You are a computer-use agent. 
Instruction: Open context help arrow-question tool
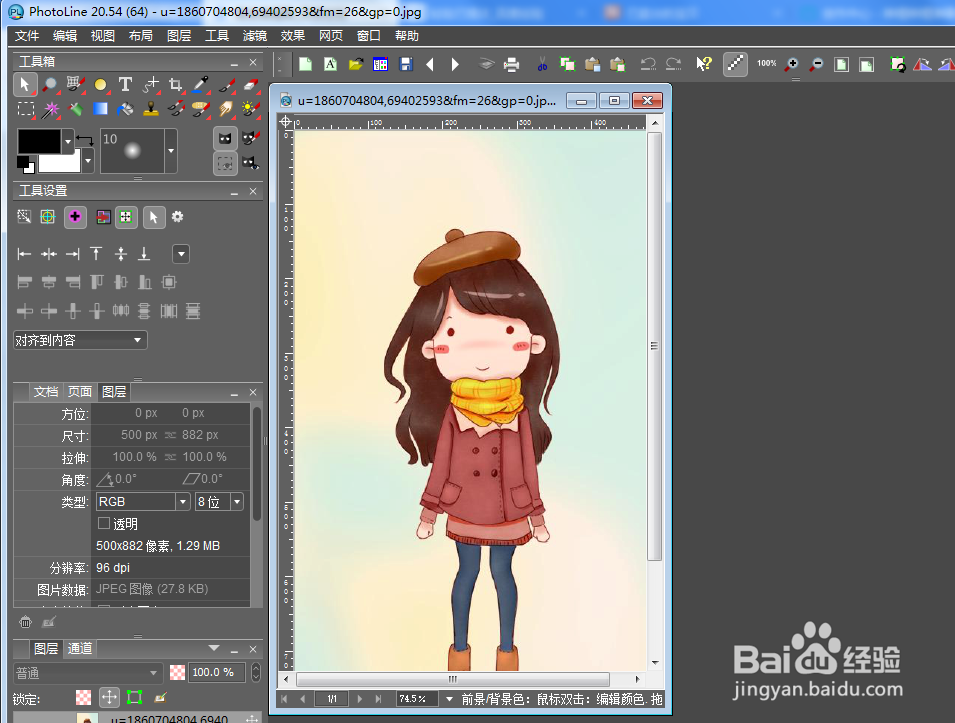click(x=704, y=64)
